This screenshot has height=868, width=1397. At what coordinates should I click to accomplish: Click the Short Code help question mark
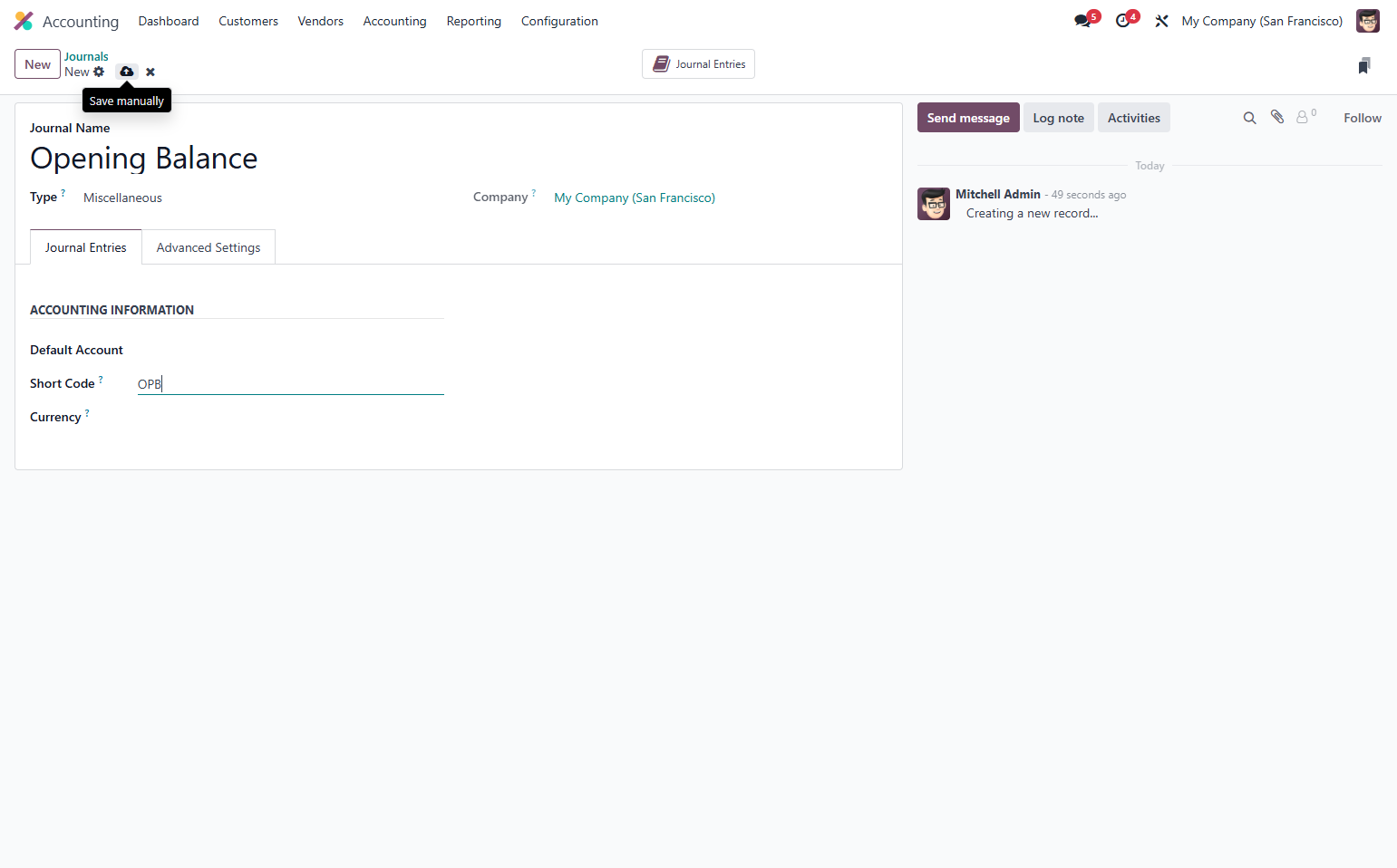point(101,380)
